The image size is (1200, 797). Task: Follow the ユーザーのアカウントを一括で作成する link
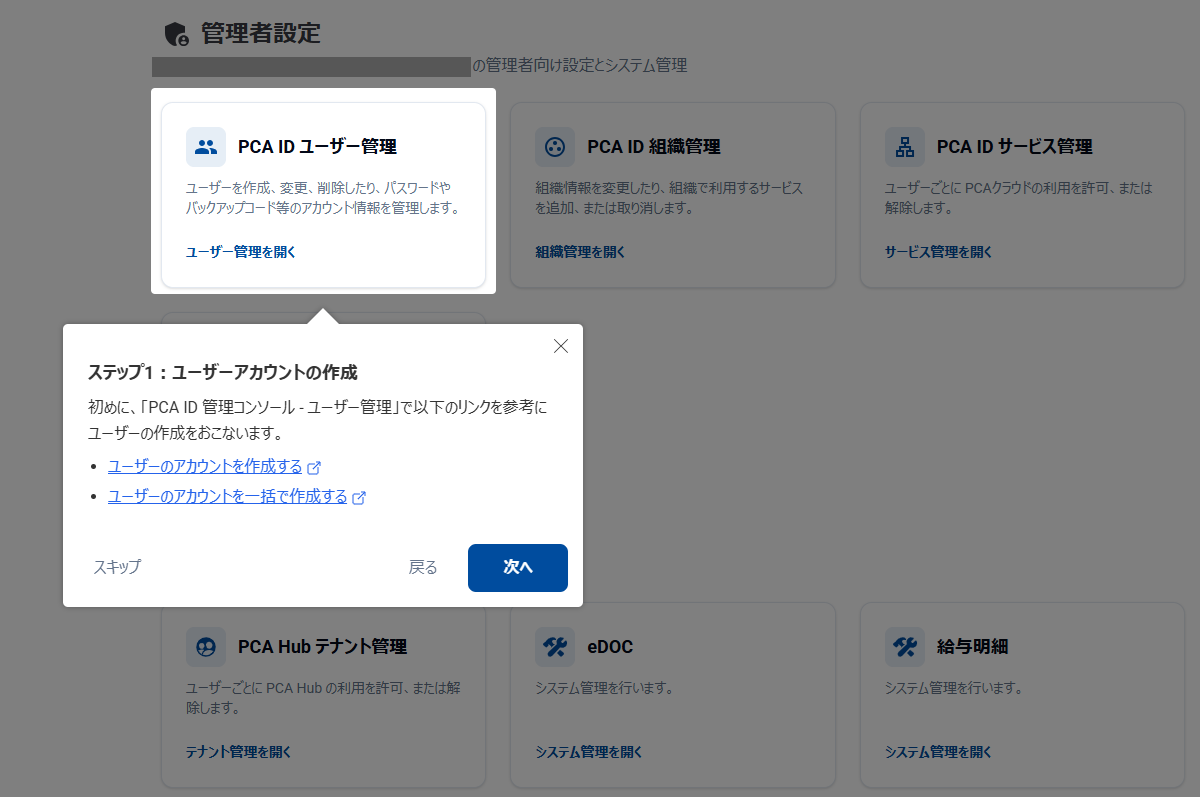[228, 498]
